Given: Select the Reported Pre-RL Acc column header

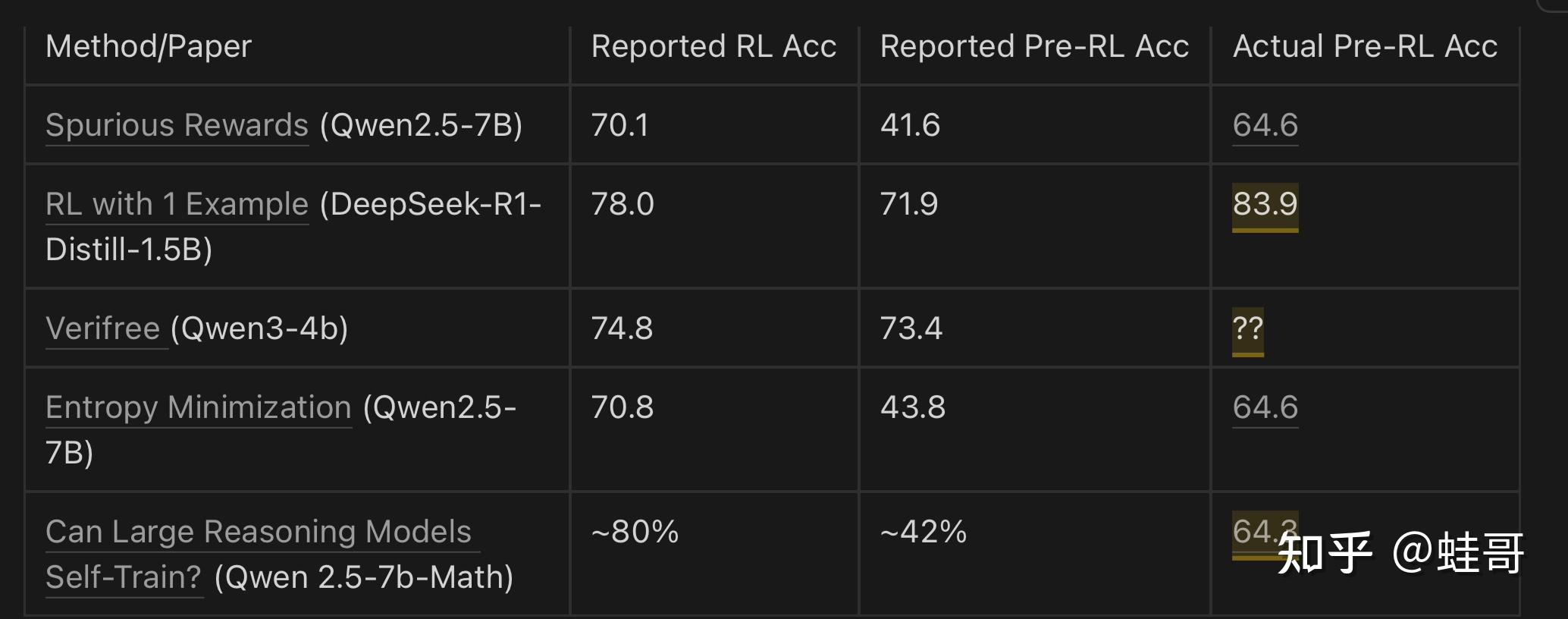Looking at the screenshot, I should coord(1034,46).
